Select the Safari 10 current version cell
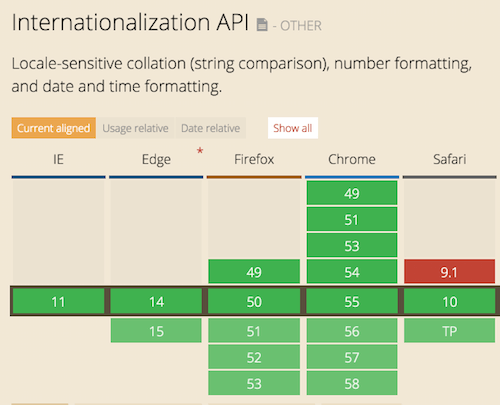This screenshot has height=405, width=500. [x=449, y=302]
